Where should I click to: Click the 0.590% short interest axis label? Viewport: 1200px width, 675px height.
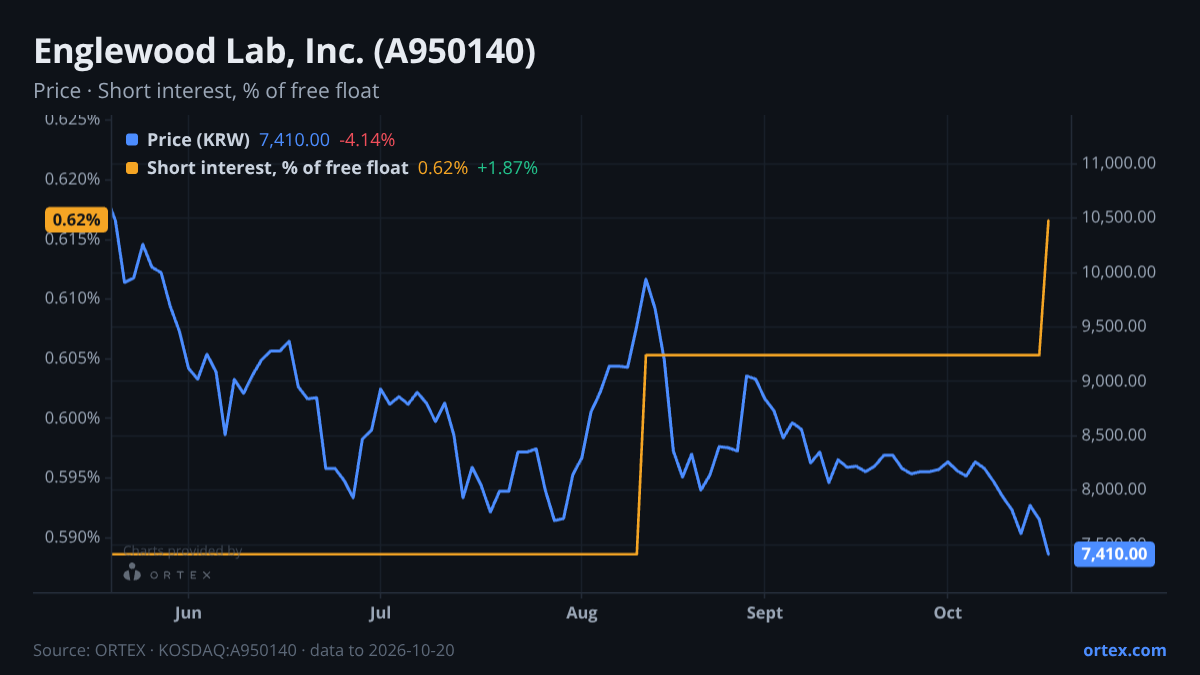click(x=72, y=537)
